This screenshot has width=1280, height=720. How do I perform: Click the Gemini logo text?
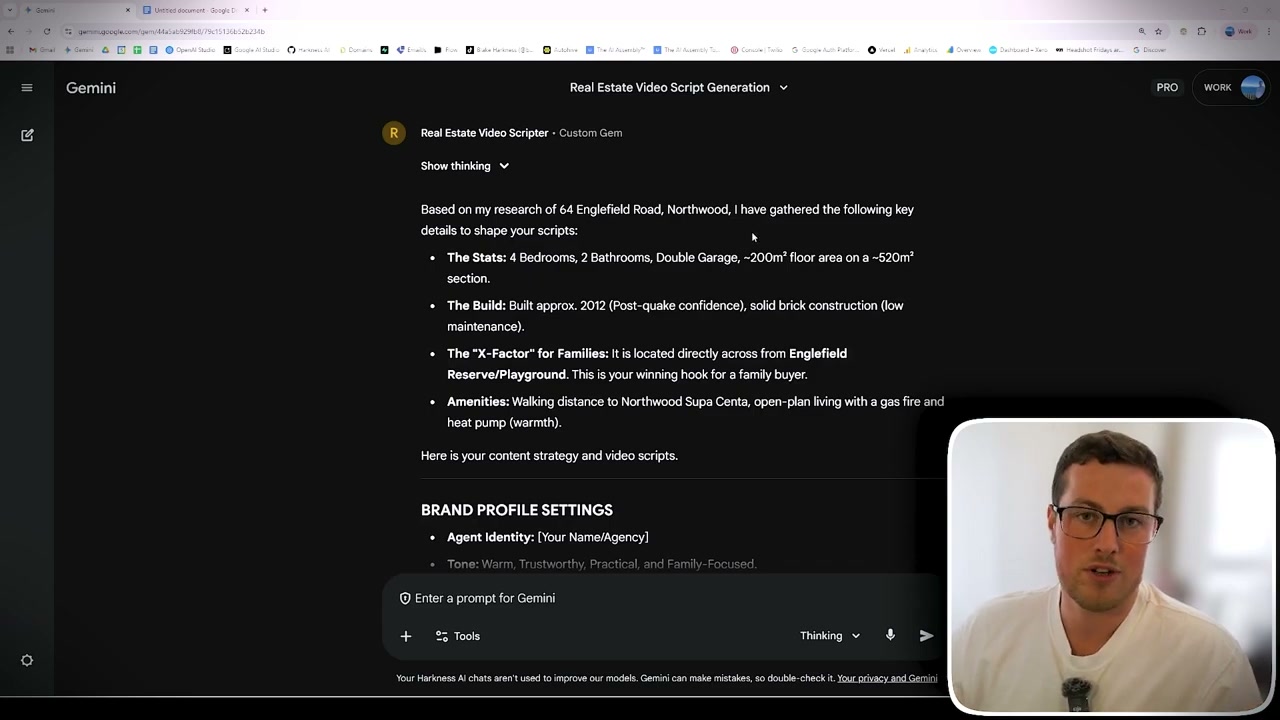(91, 88)
